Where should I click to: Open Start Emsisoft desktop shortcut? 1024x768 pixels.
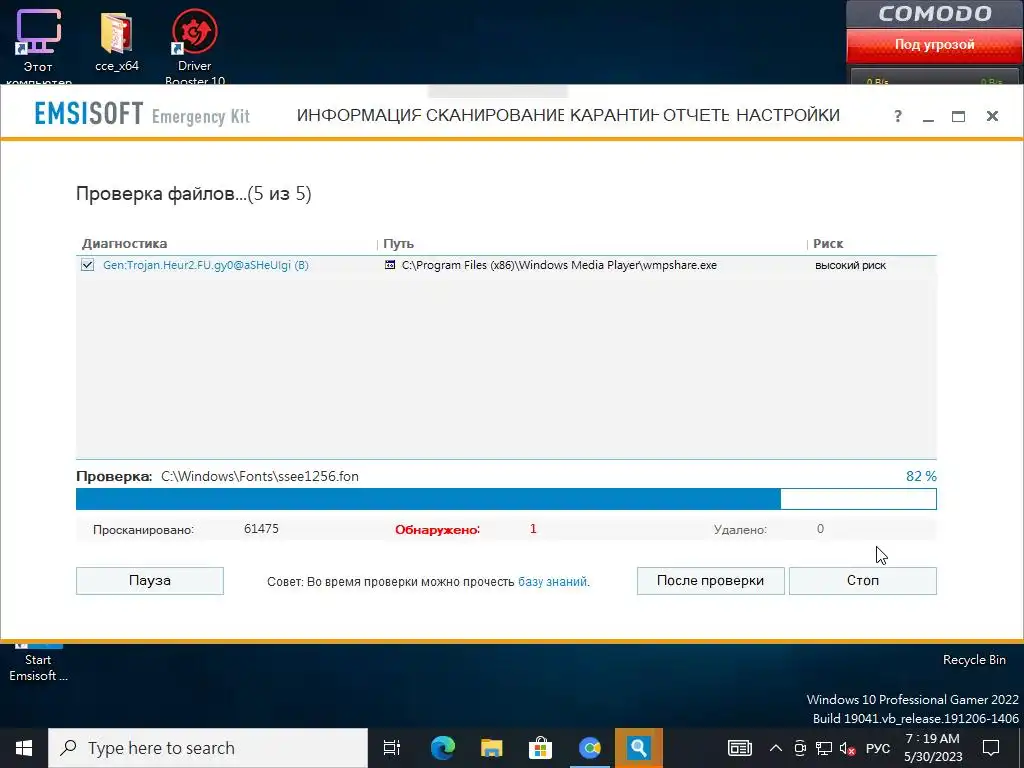(x=38, y=665)
